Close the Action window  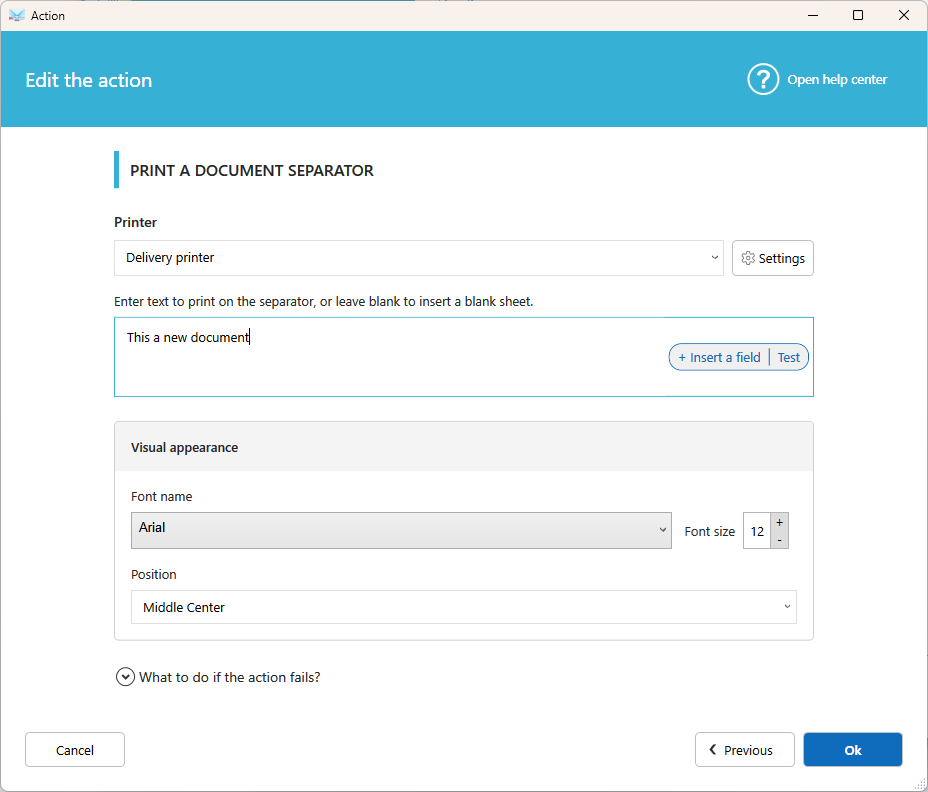(904, 15)
